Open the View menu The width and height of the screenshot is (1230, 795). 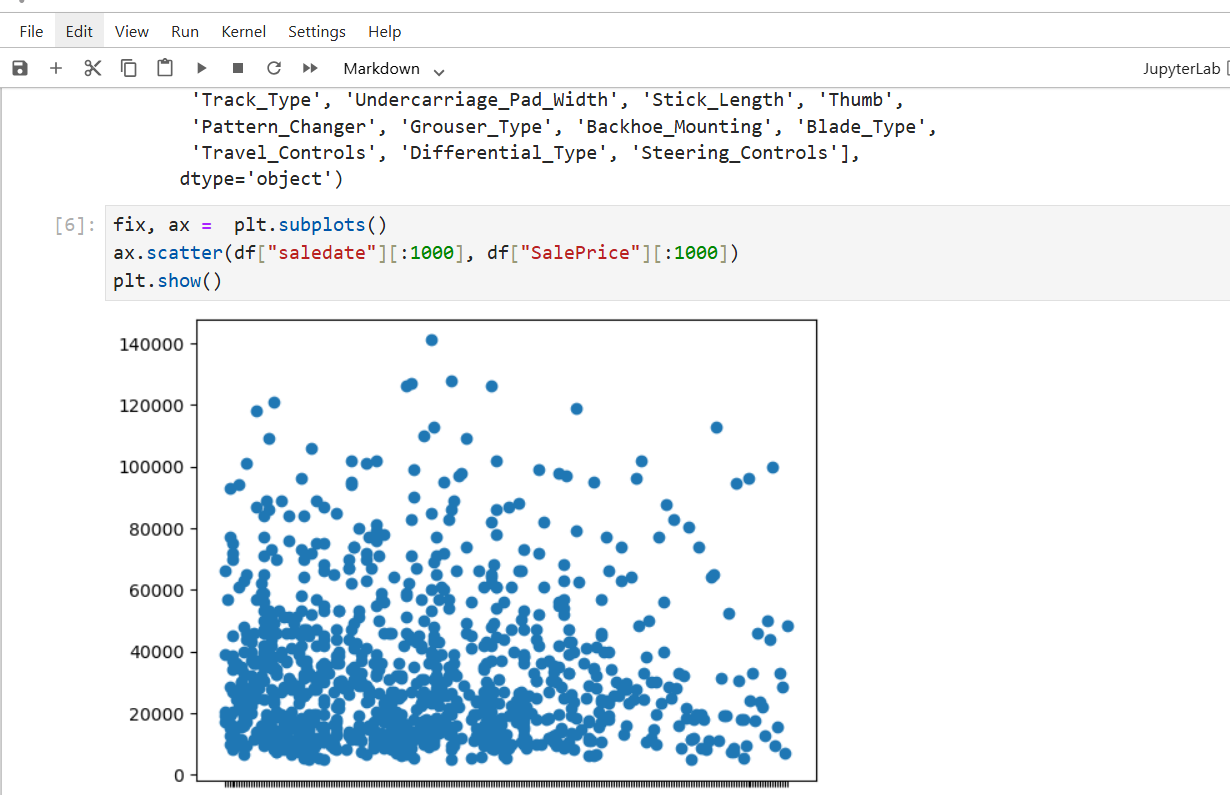pos(132,31)
